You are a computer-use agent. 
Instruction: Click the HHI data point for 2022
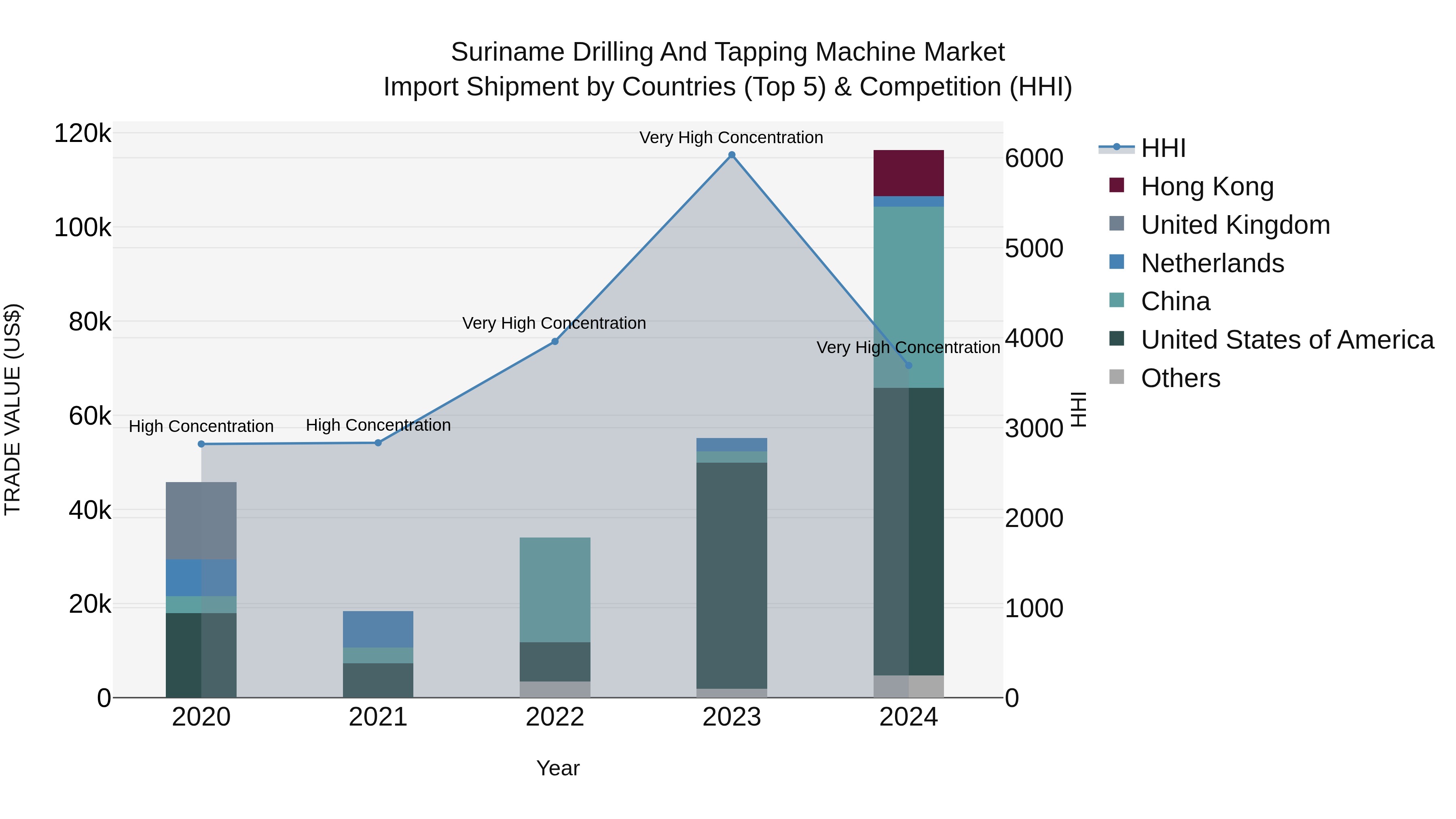pos(555,341)
